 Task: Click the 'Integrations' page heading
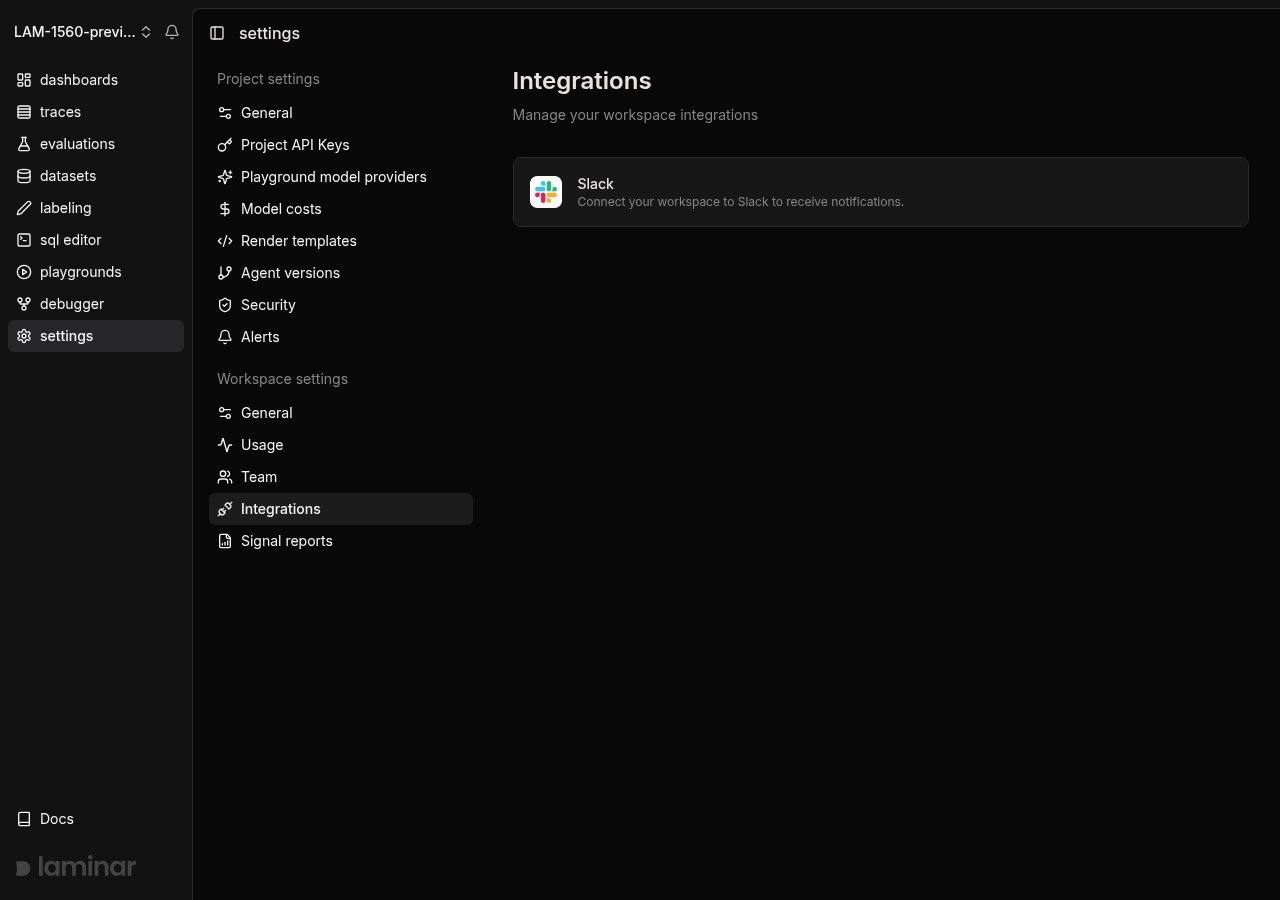582,81
